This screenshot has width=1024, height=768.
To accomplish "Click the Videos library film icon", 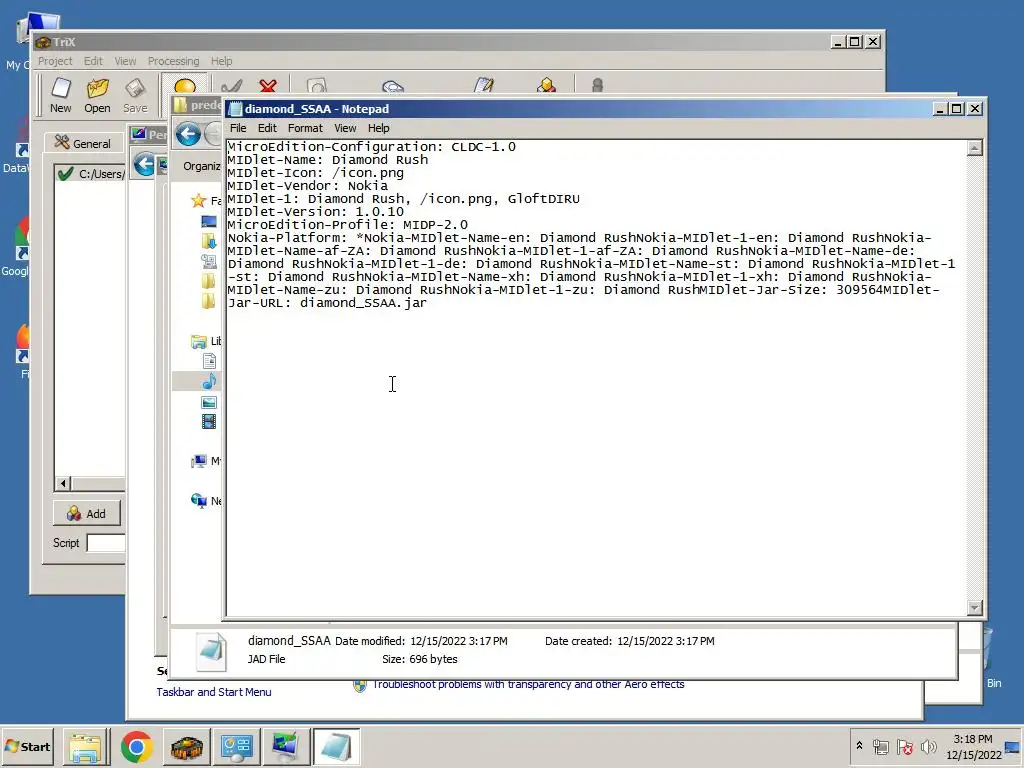I will coord(209,422).
